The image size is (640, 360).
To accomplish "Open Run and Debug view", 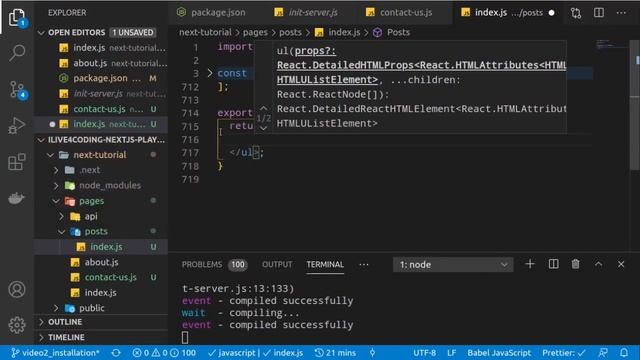I will [x=17, y=126].
